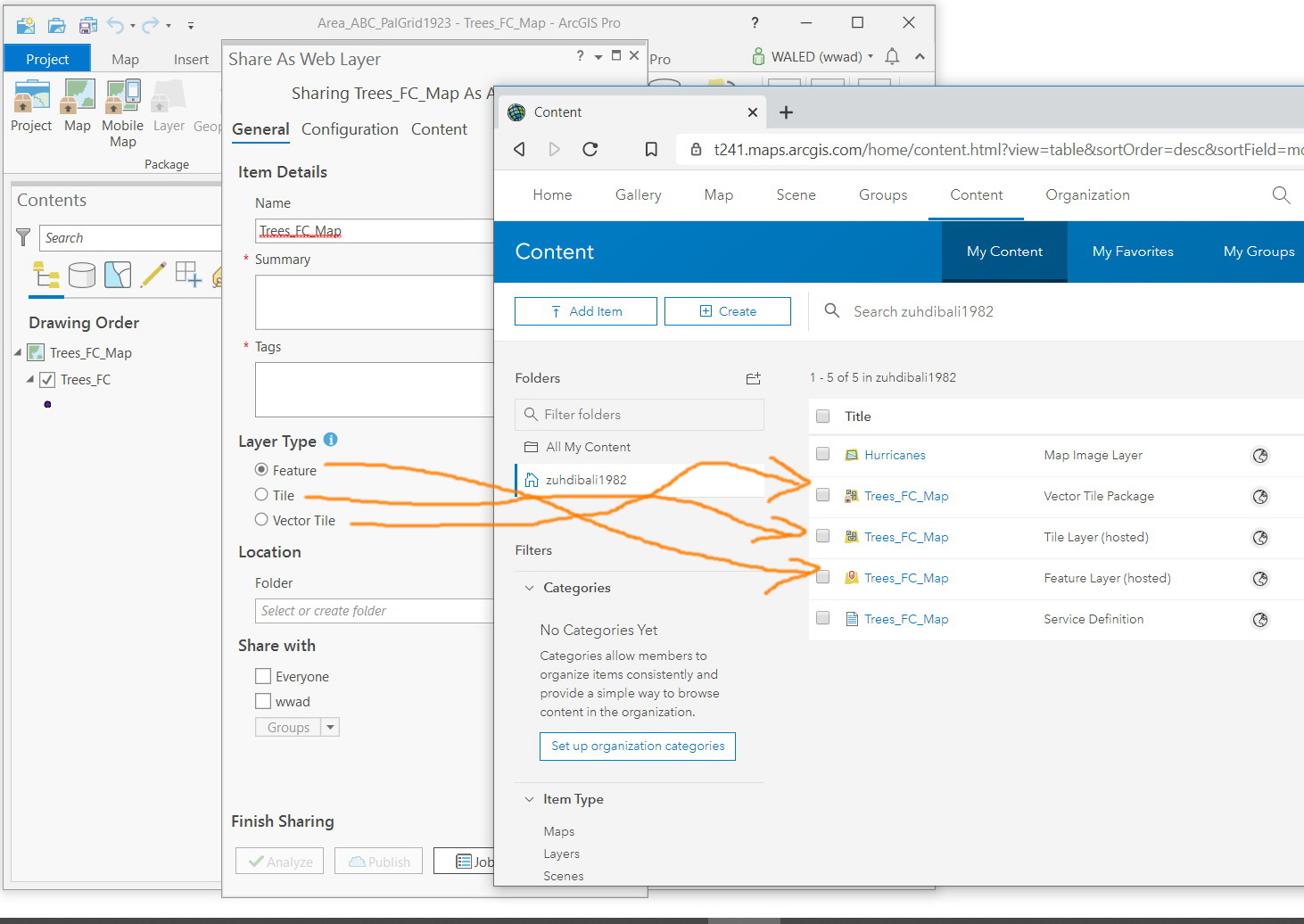Click the browser back arrow
The image size is (1304, 924).
[519, 149]
